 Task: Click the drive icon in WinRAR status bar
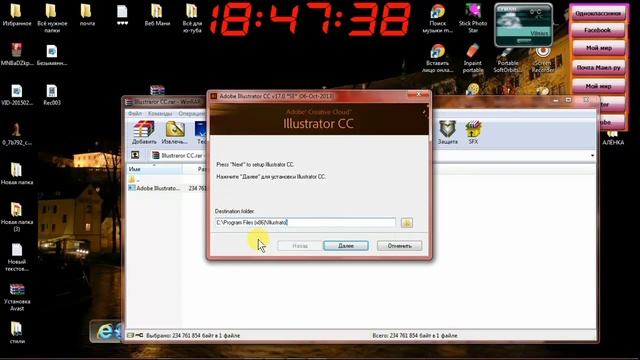(x=130, y=335)
